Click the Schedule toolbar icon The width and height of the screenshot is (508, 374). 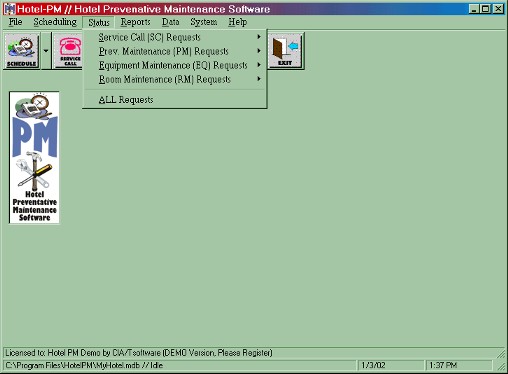point(22,51)
